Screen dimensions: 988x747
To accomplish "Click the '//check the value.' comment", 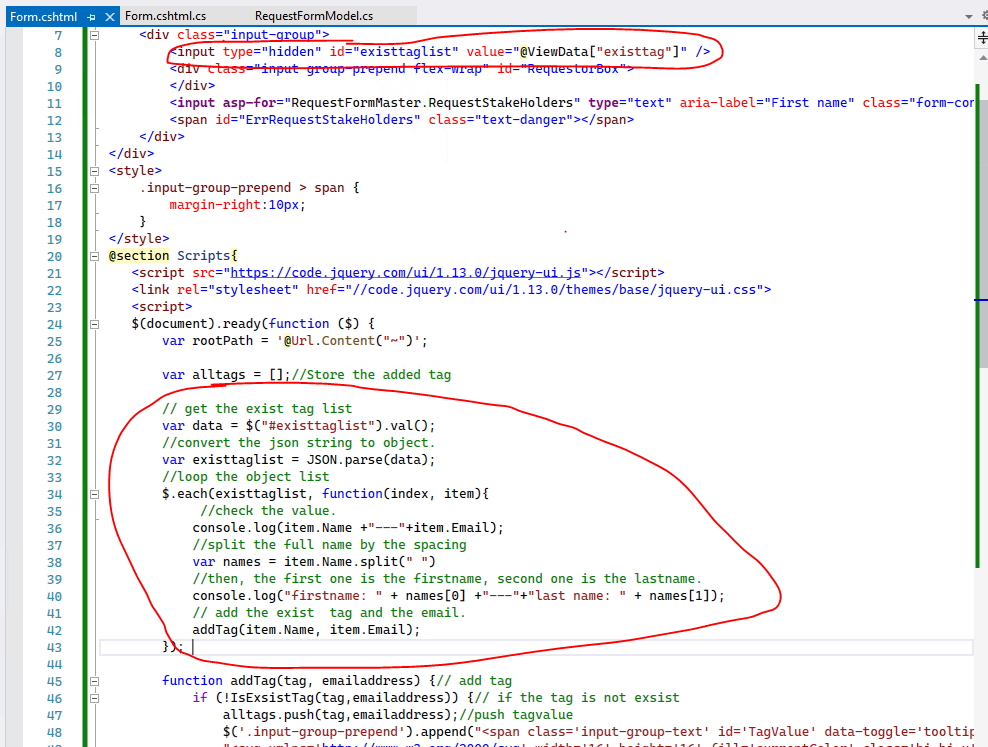I will 268,511.
